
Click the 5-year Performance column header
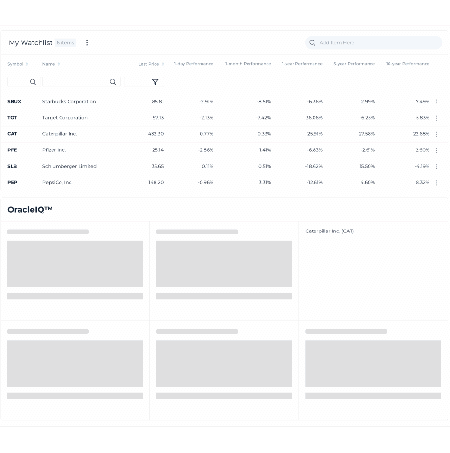pos(354,64)
